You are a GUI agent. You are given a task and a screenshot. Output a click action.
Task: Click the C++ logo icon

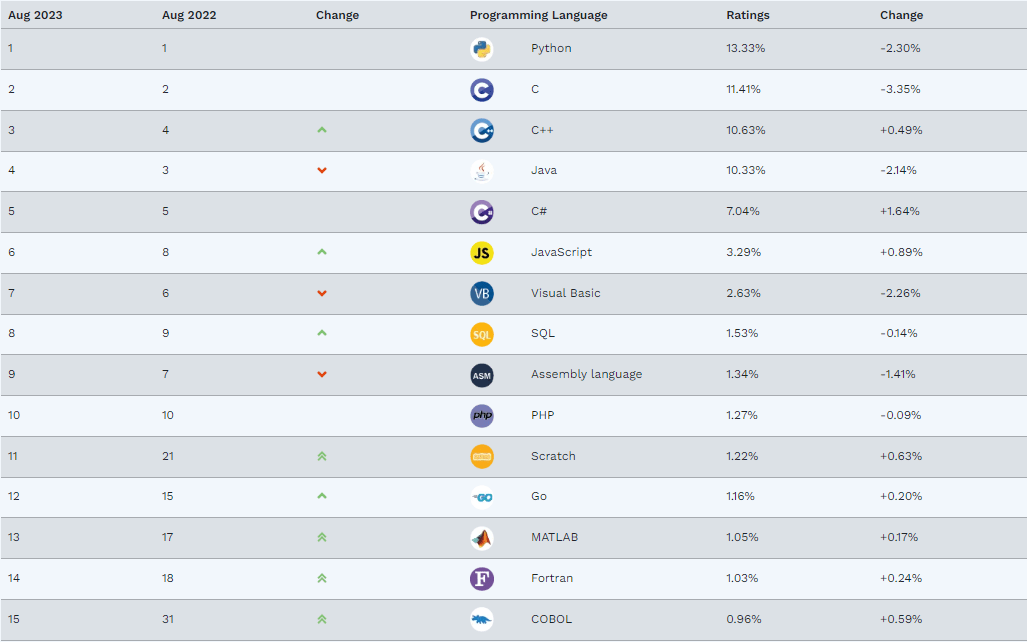(x=482, y=130)
